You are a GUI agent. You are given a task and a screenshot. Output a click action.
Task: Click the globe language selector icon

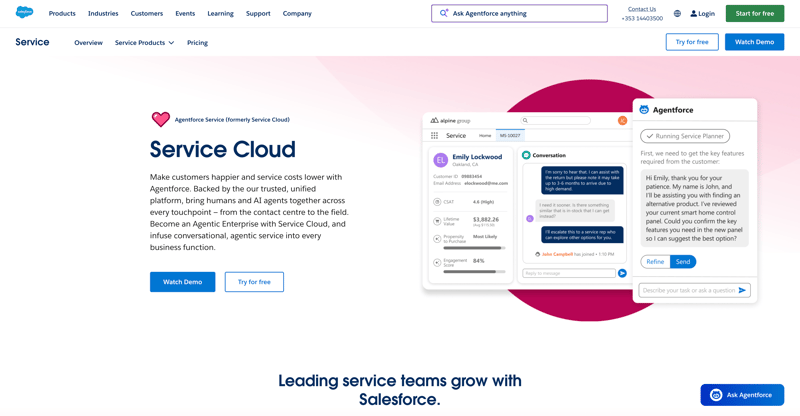click(x=677, y=14)
